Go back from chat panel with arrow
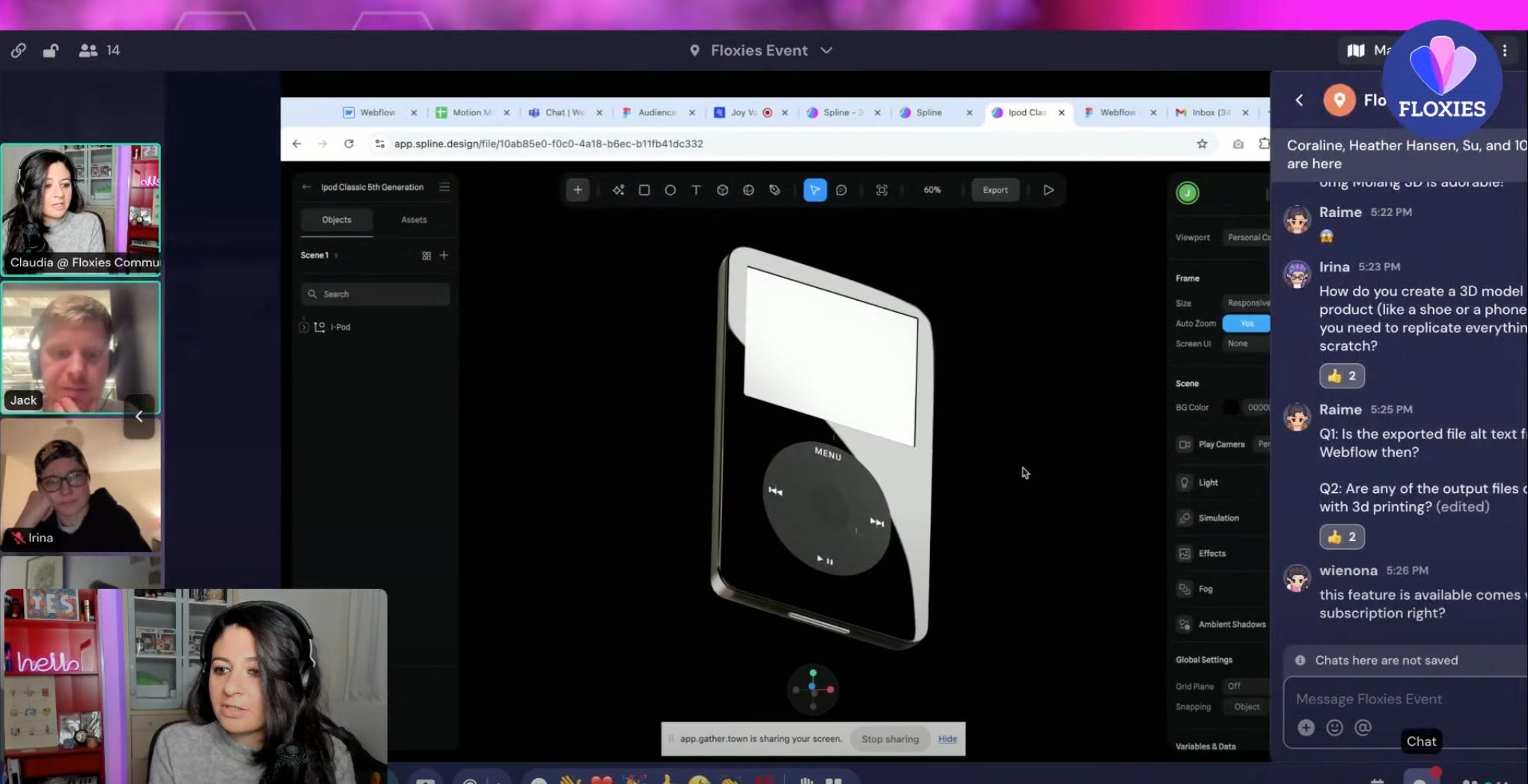The width and height of the screenshot is (1528, 784). pyautogui.click(x=1300, y=100)
